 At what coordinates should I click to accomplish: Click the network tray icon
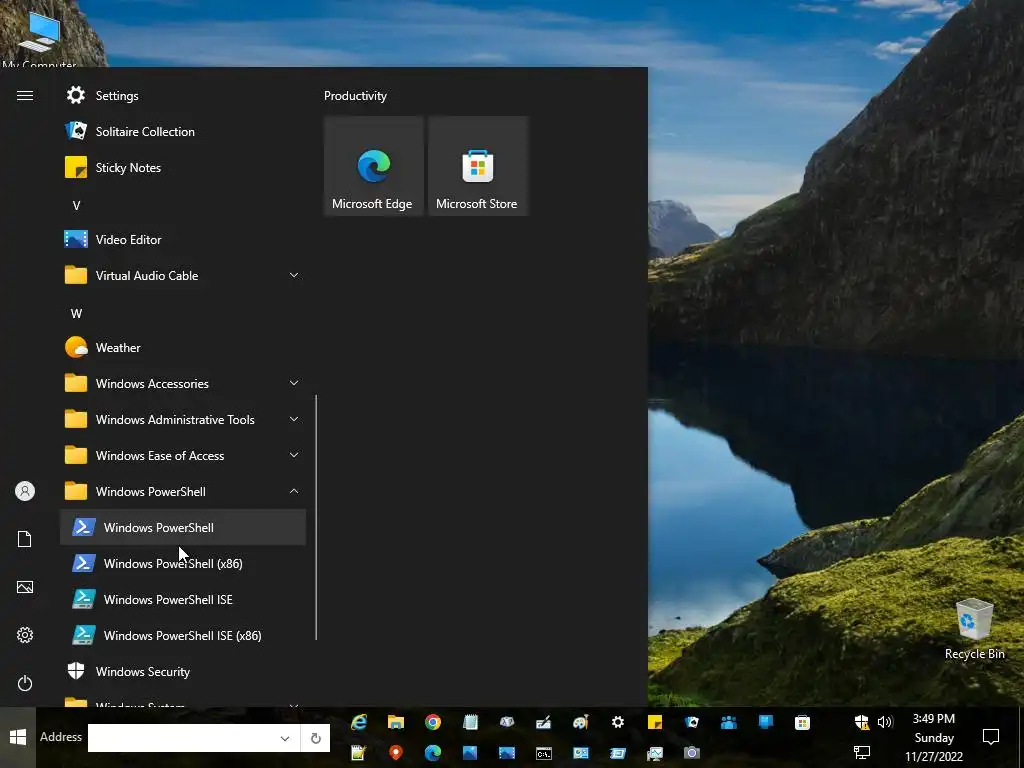click(x=862, y=753)
